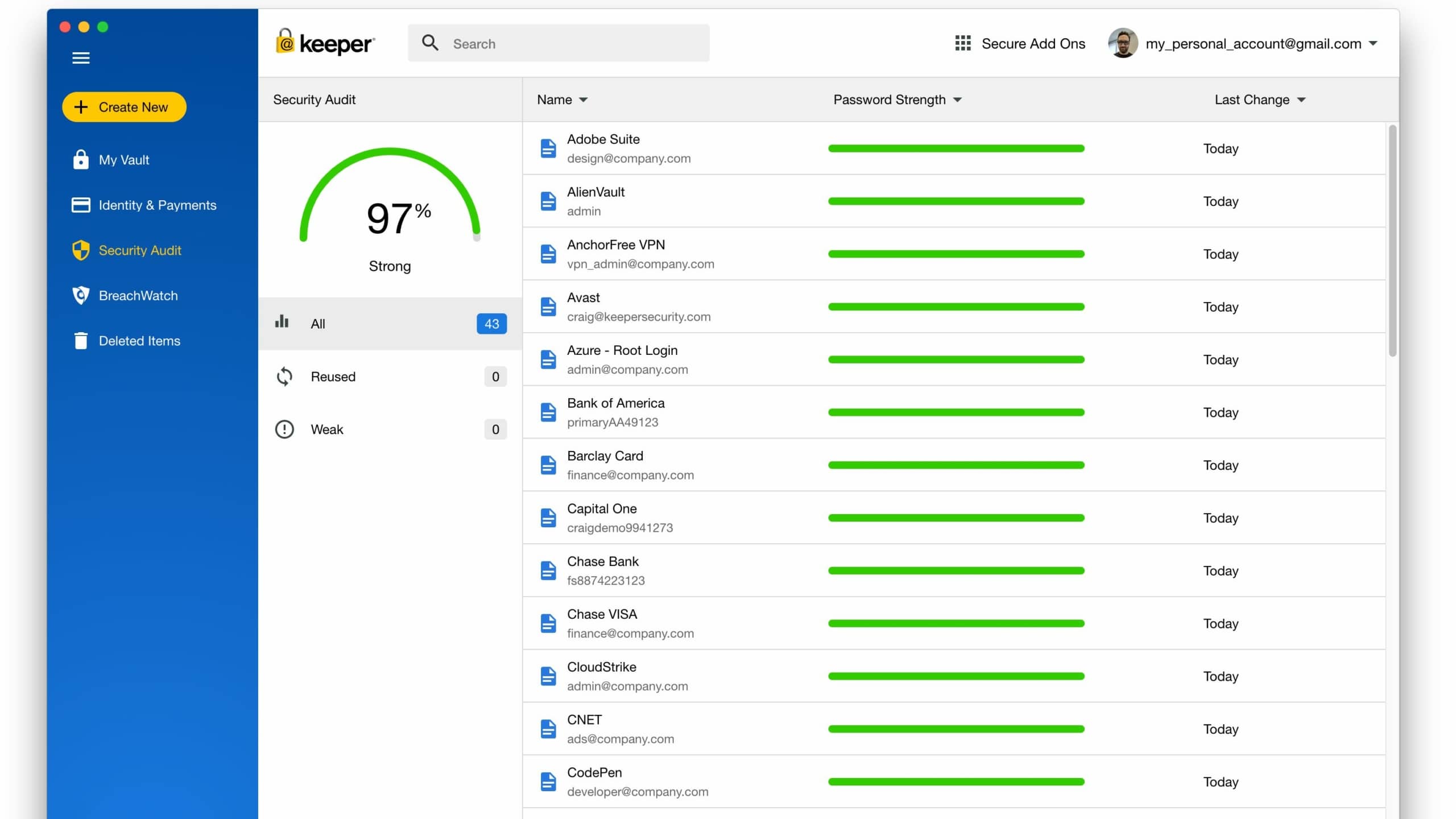Click the Chase VISA record icon
Screen dimensions: 1456x819
pos(548,623)
